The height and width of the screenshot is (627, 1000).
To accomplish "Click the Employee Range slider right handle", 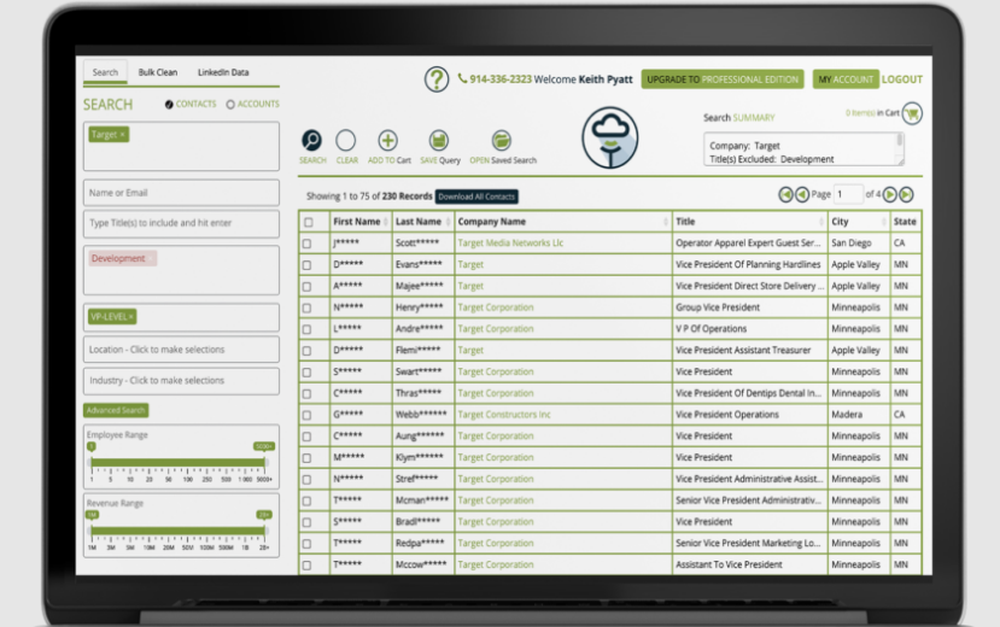I will tap(264, 446).
